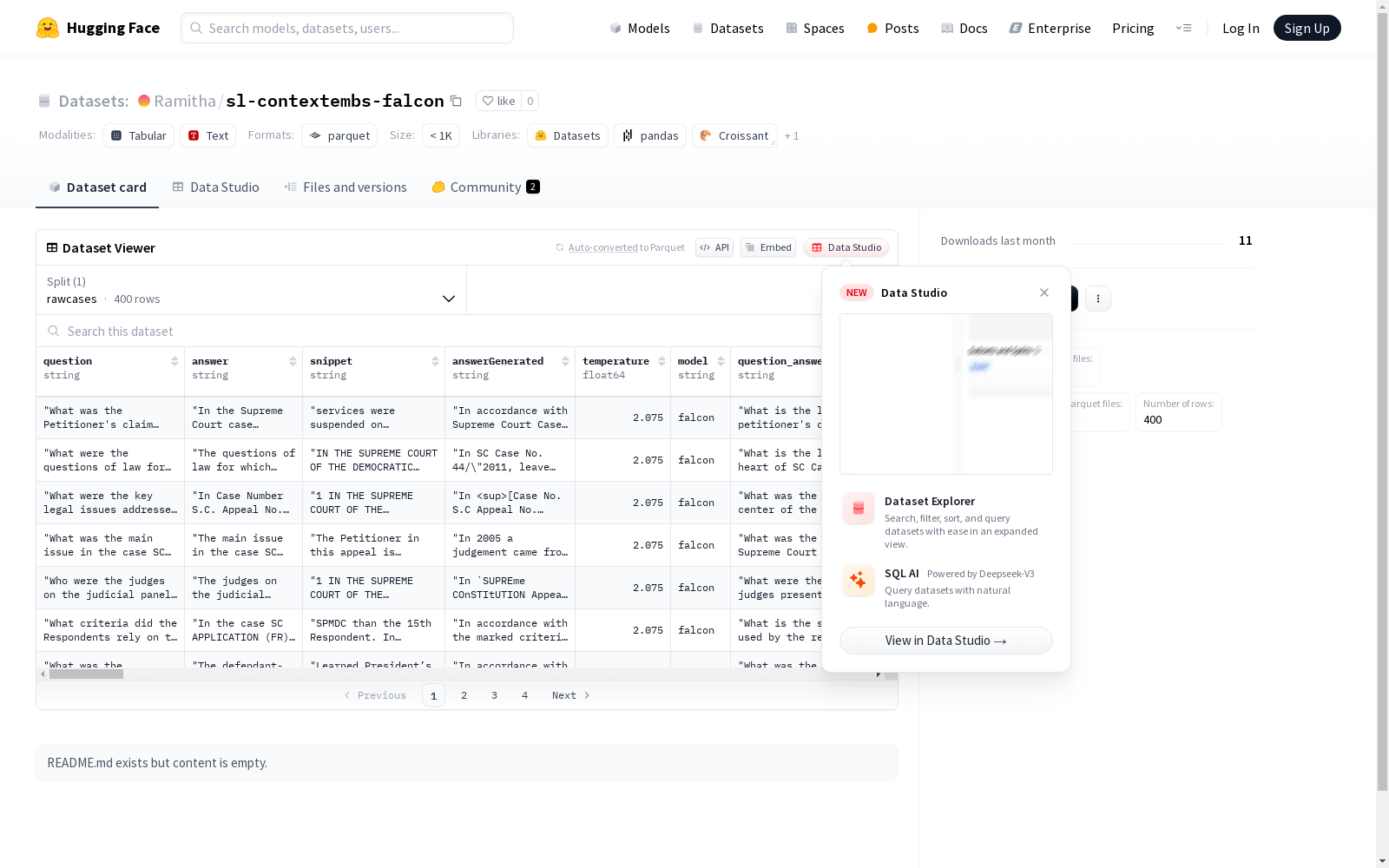
Task: Go to the Previous page of rows
Action: click(375, 695)
